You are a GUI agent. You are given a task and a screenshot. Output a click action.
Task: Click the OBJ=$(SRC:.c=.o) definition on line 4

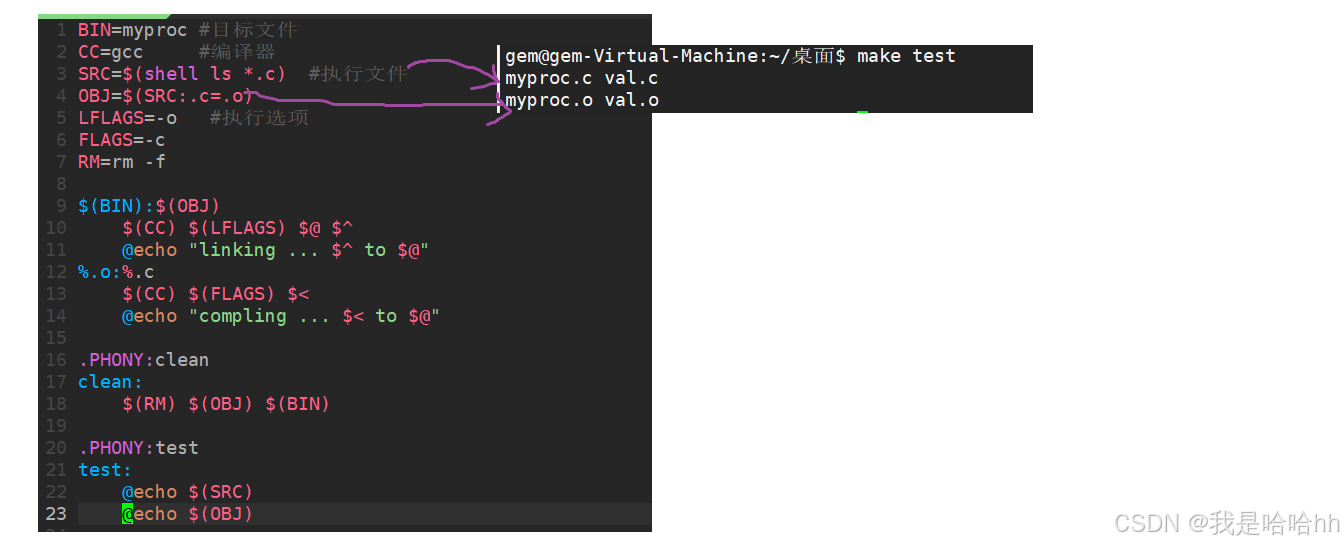(166, 96)
